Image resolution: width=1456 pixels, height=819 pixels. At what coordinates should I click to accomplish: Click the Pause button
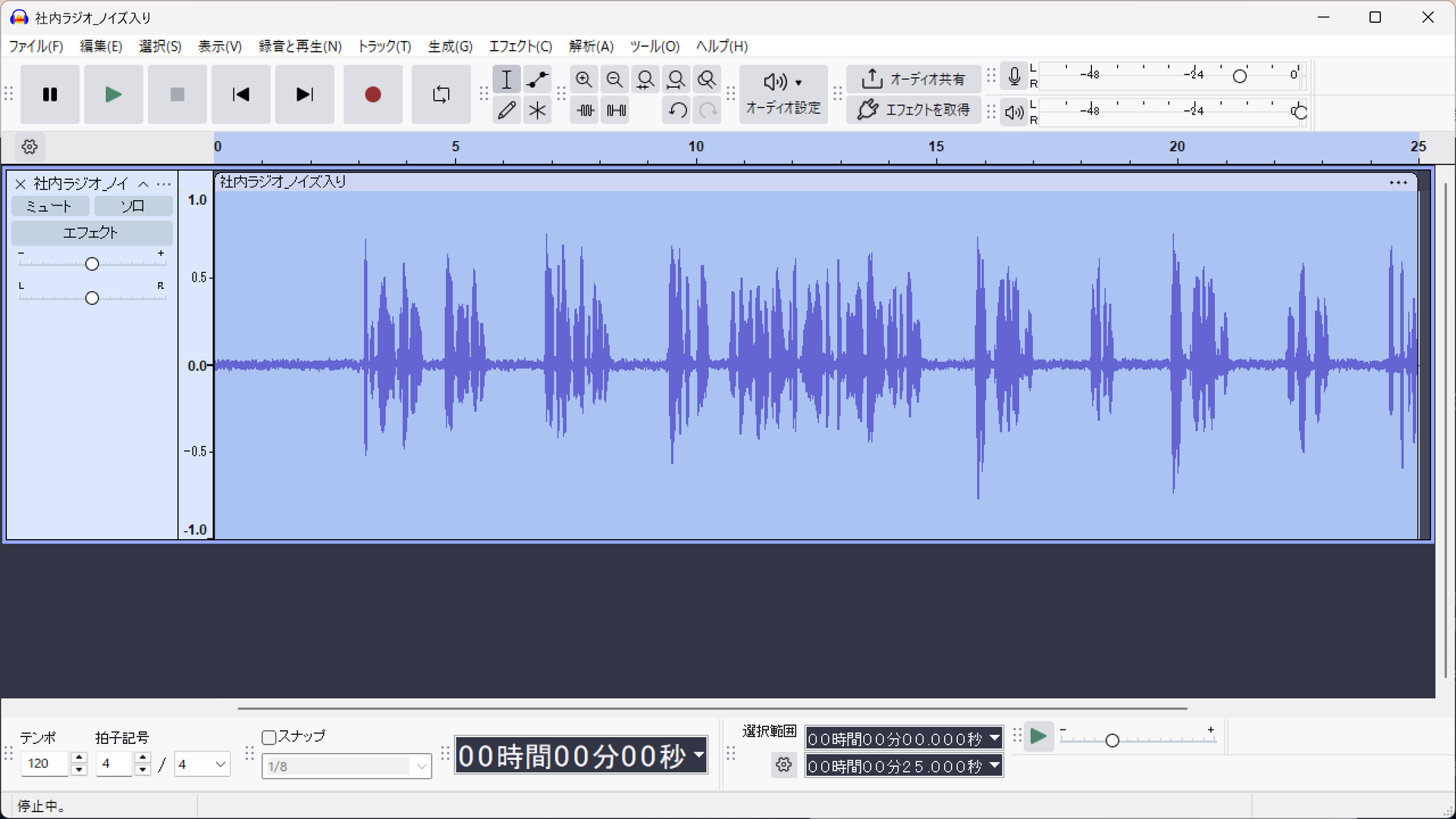pyautogui.click(x=50, y=95)
